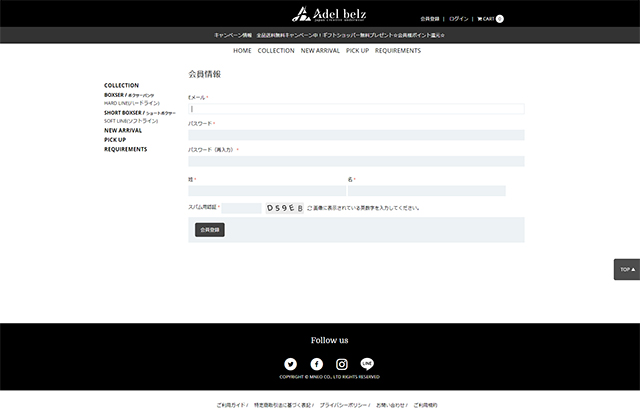Focus the password re-entry field
Image resolution: width=640 pixels, height=420 pixels.
coord(356,161)
